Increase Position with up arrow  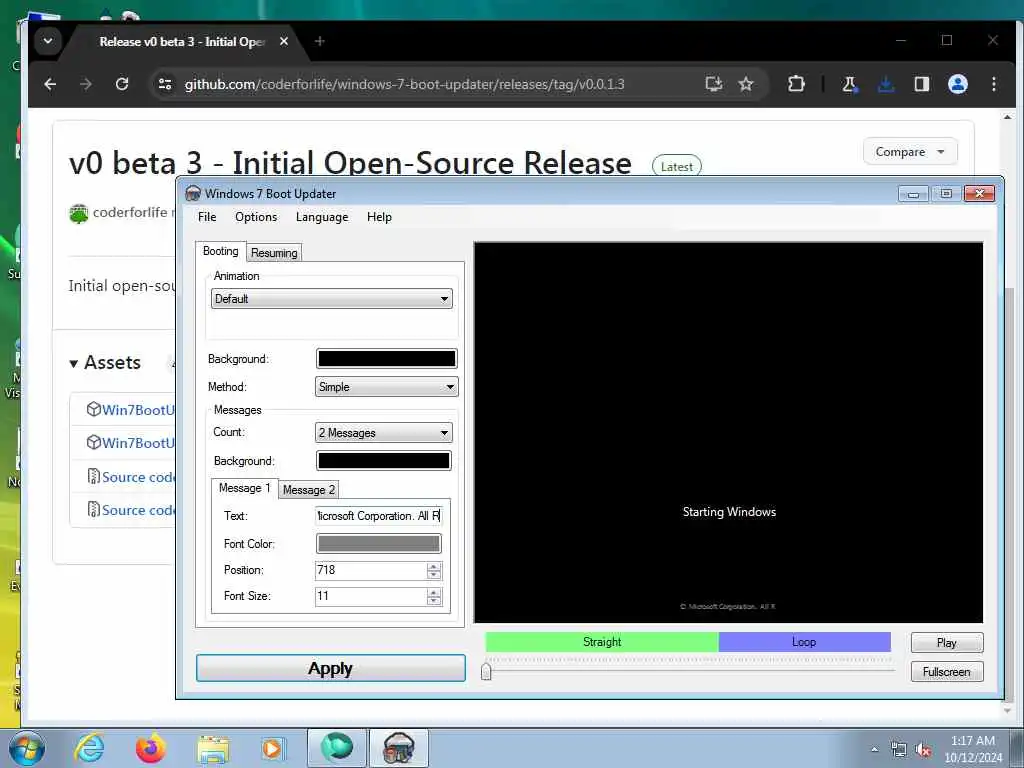(x=434, y=566)
